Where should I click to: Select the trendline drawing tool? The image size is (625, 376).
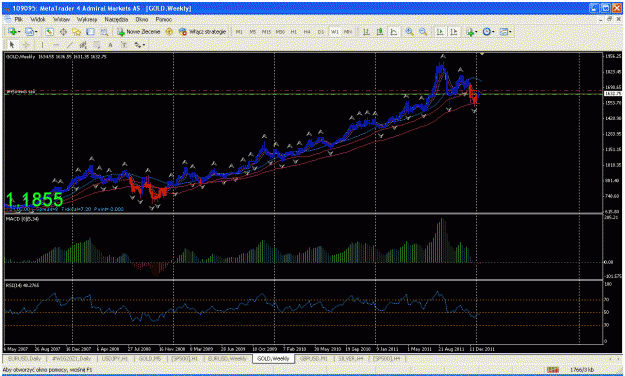tap(69, 45)
